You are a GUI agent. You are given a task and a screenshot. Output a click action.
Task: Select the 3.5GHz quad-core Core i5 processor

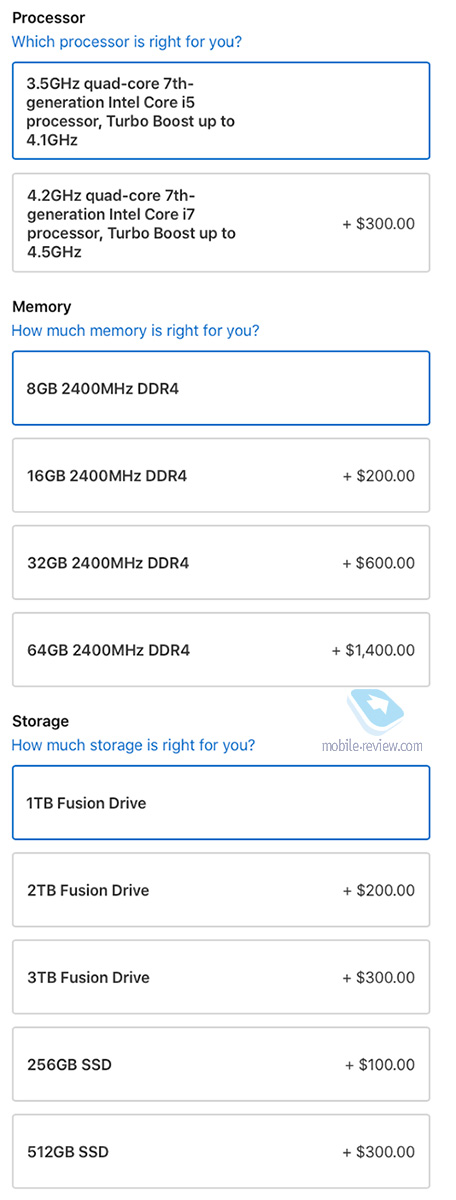[221, 111]
